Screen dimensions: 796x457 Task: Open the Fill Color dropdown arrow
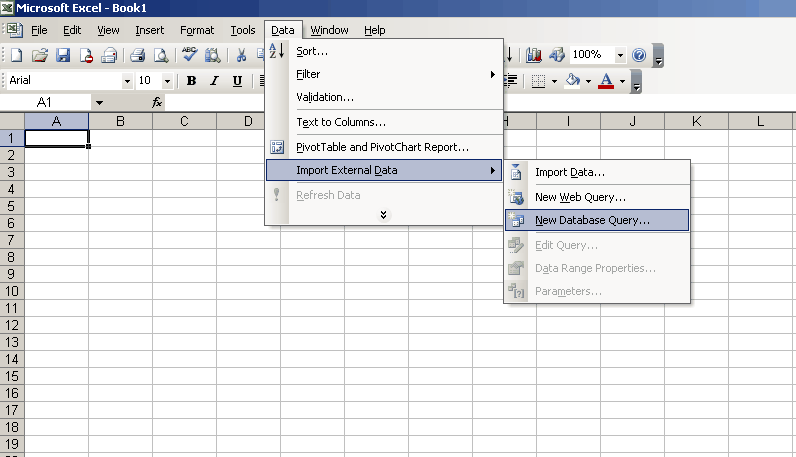tap(588, 81)
